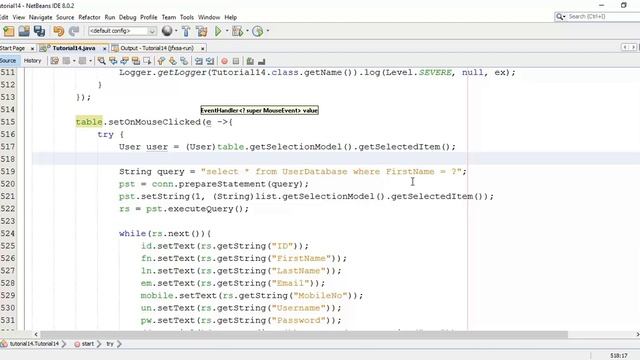This screenshot has height=360, width=640.
Task: Click the start method breadcrumb
Action: [x=88, y=344]
